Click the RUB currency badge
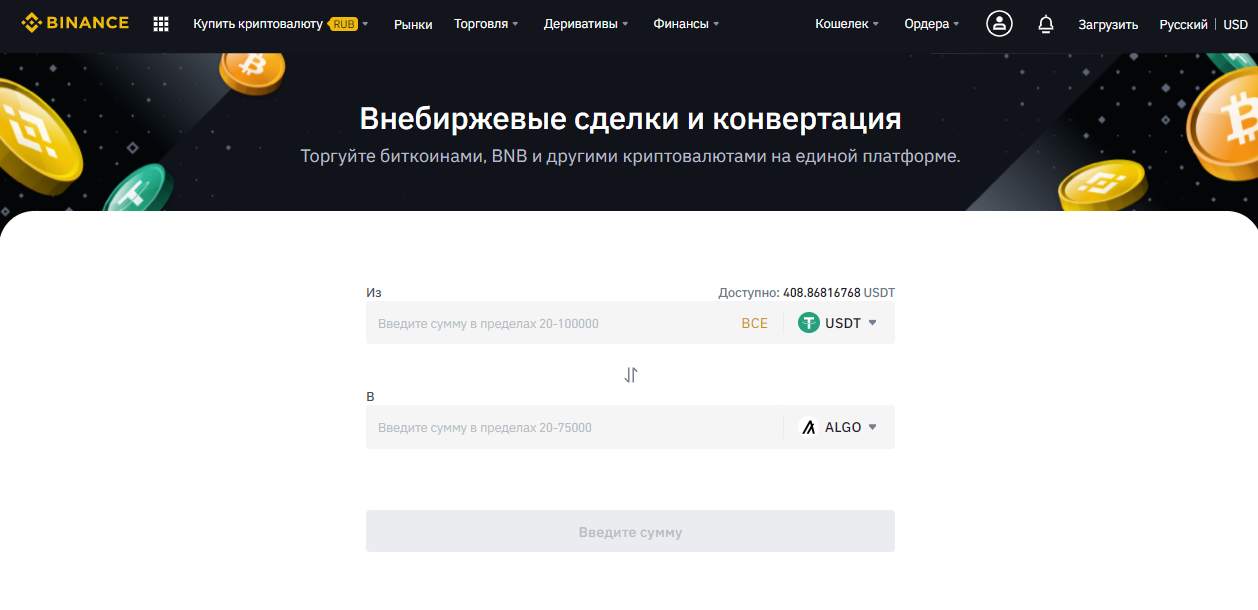The width and height of the screenshot is (1258, 610). coord(343,24)
